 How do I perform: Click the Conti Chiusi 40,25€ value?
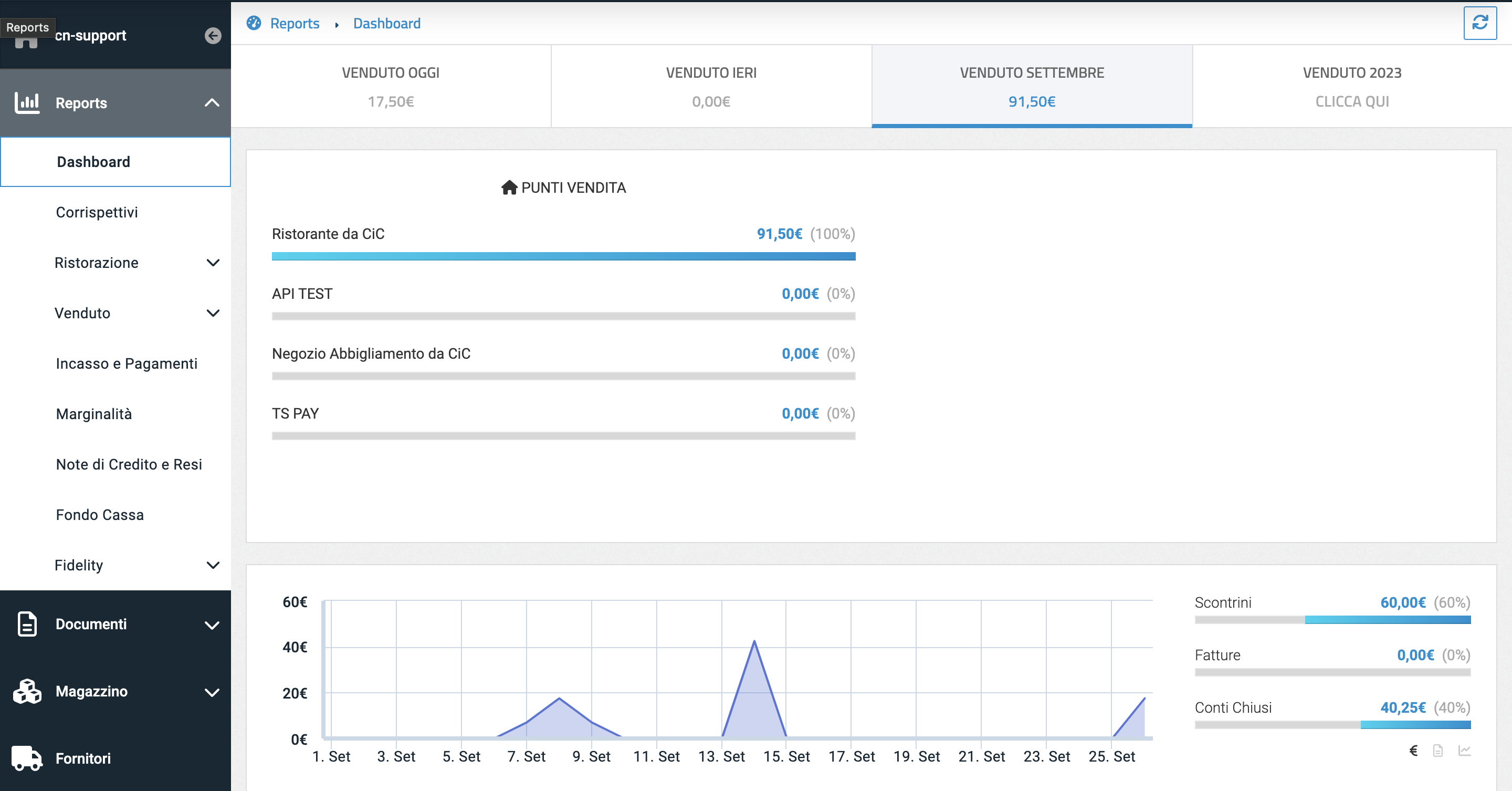click(x=1403, y=707)
